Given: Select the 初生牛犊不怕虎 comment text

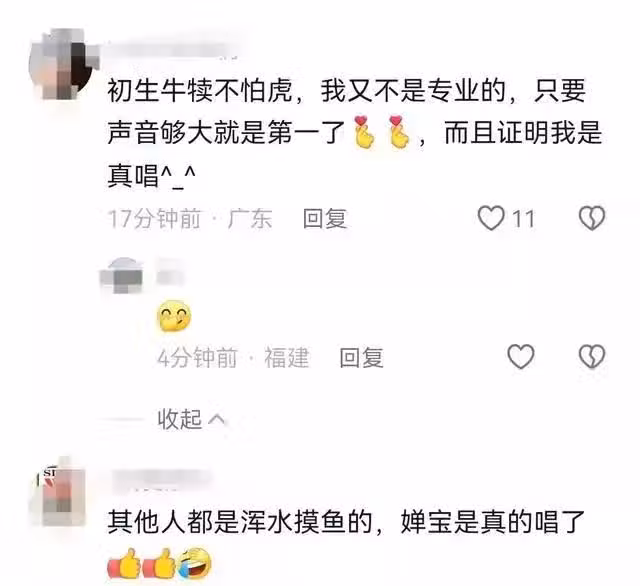Looking at the screenshot, I should pyautogui.click(x=354, y=133).
